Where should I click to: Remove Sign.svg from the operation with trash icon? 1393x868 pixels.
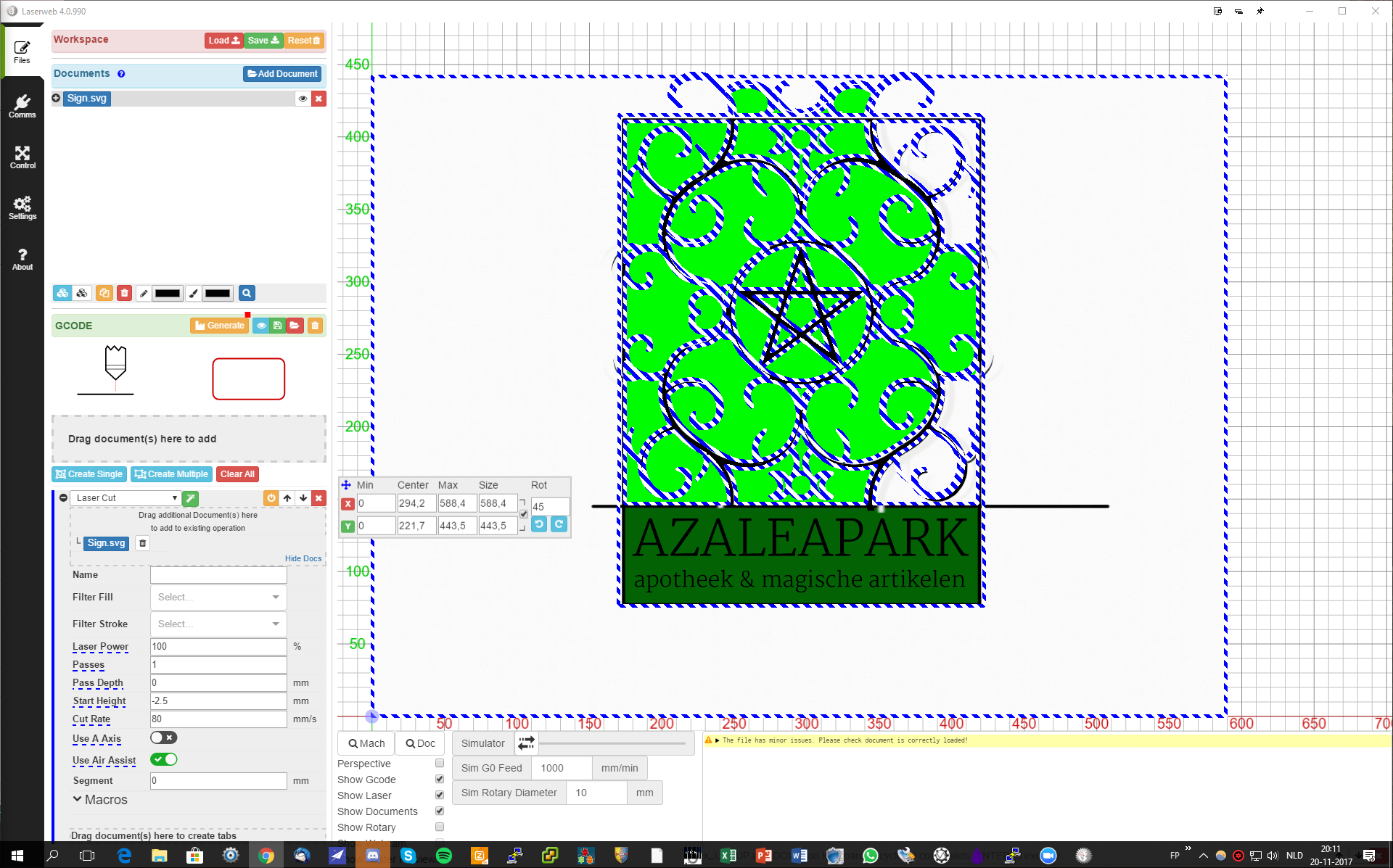click(143, 543)
